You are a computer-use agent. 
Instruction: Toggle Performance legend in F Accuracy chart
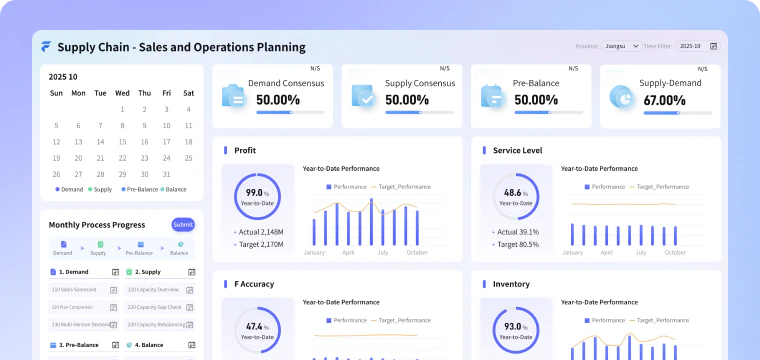coord(347,320)
